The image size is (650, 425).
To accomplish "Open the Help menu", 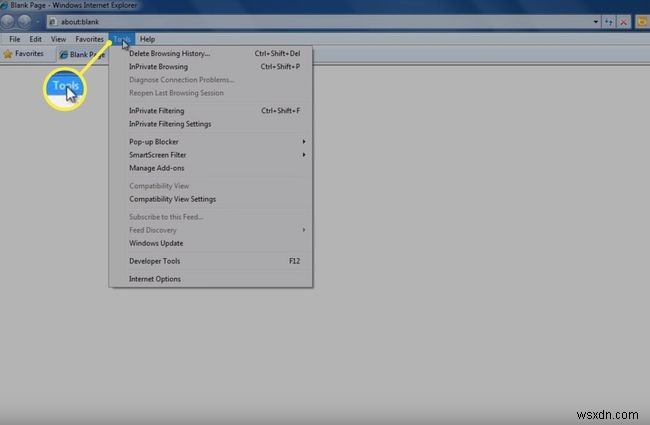I will (147, 39).
